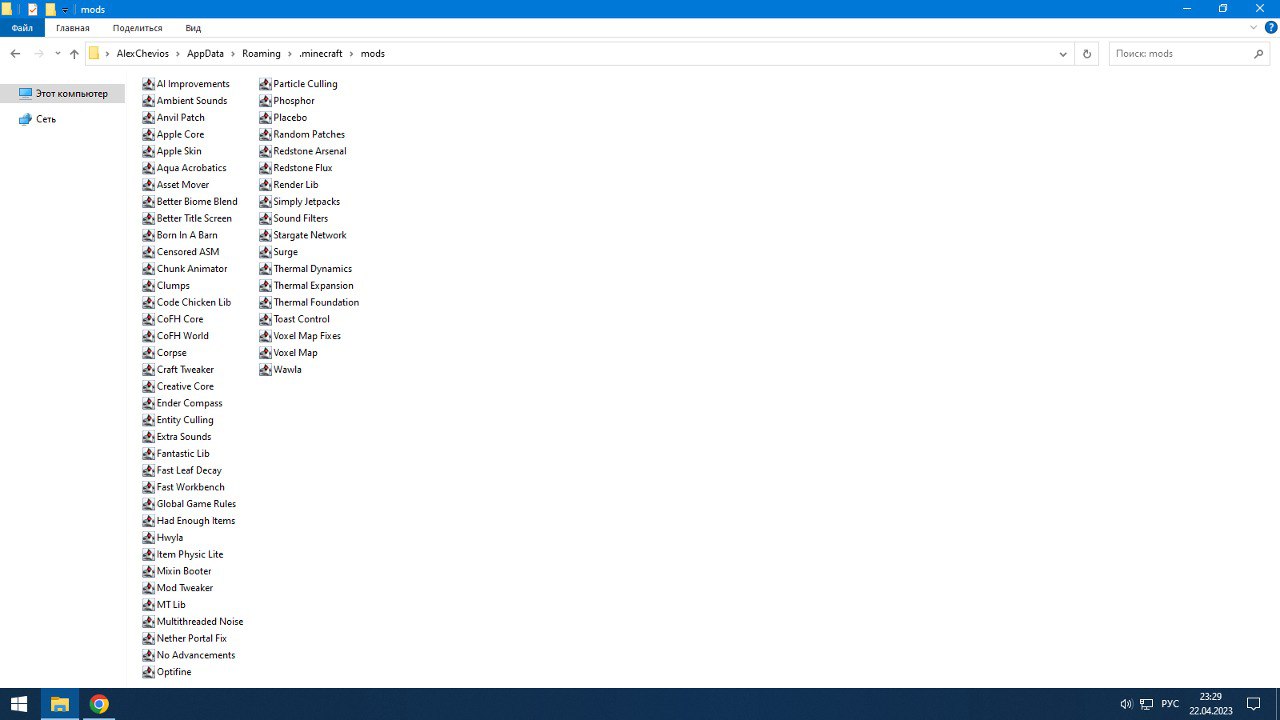Open the taskbar clock and date

click(x=1211, y=704)
